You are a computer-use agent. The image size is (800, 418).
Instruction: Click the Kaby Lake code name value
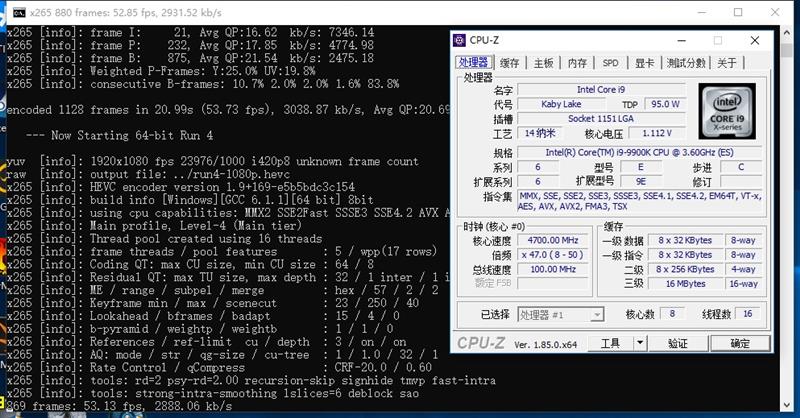(561, 104)
